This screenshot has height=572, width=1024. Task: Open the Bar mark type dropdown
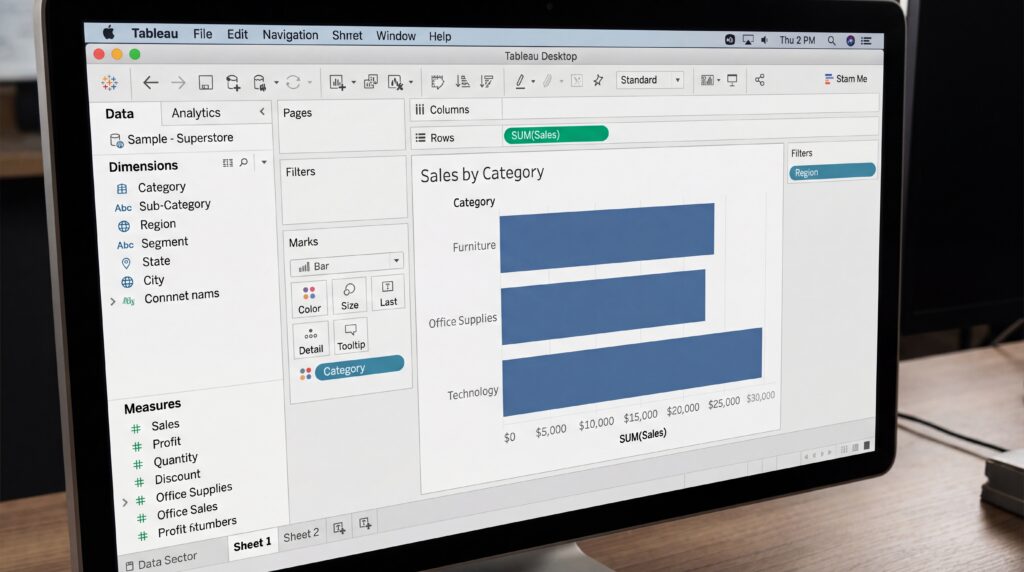(347, 264)
